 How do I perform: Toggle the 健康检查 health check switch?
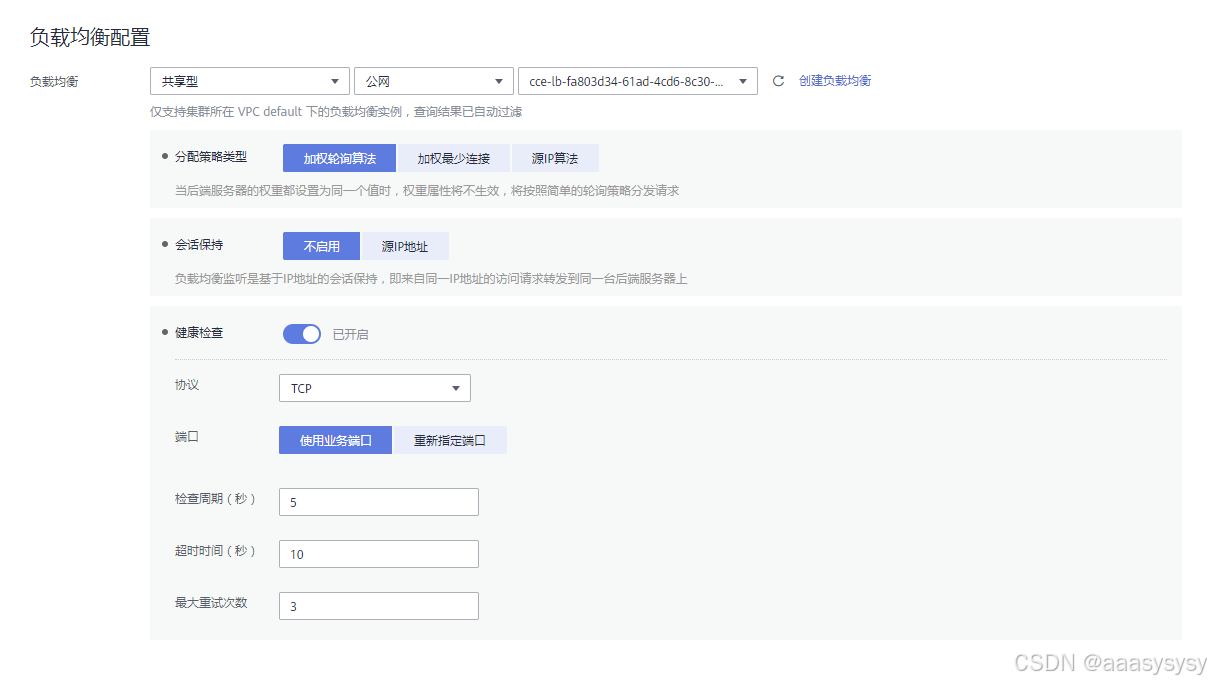[302, 334]
